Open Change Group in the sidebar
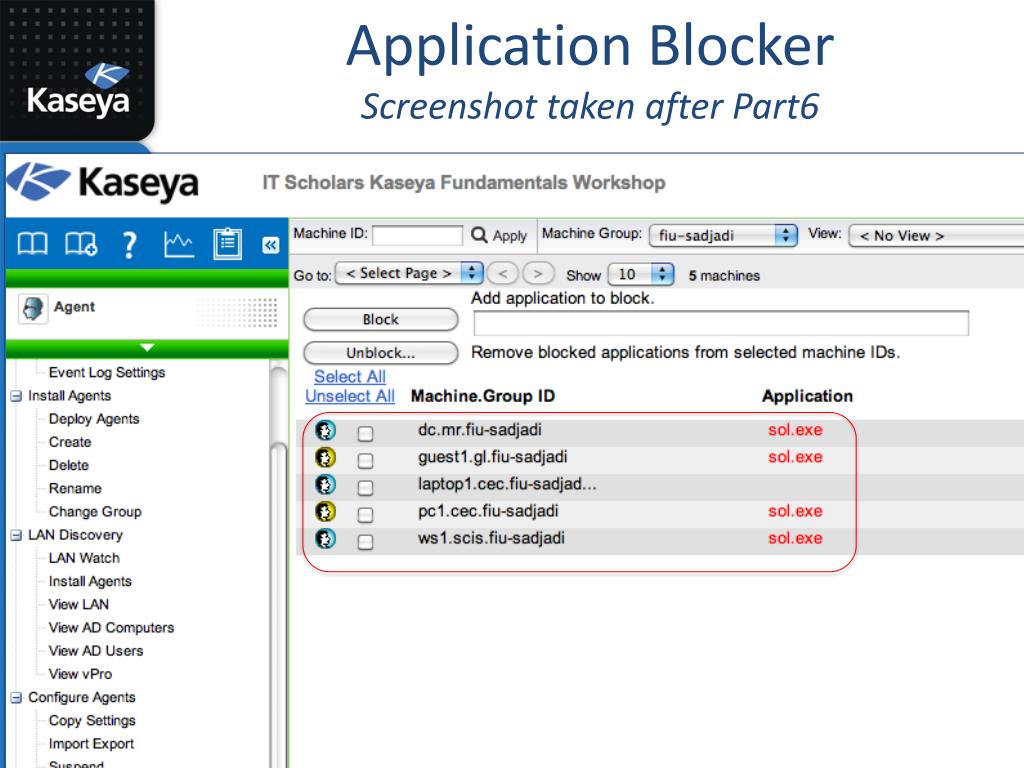 95,512
